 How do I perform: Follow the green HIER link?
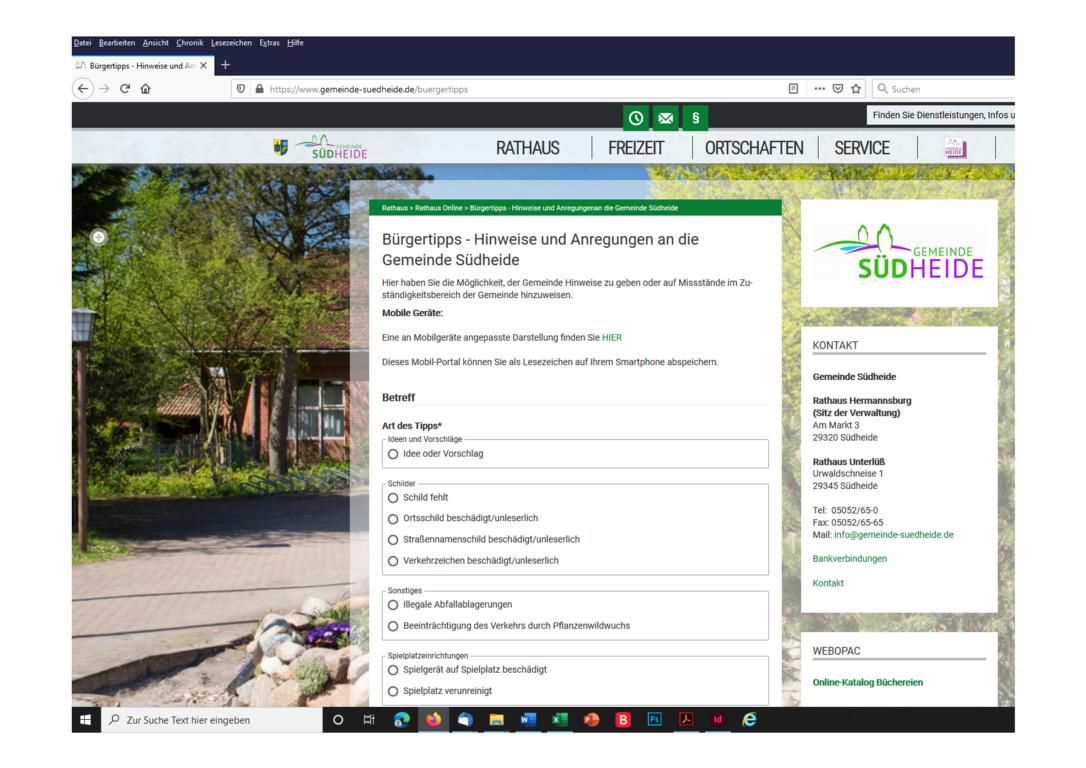[612, 338]
